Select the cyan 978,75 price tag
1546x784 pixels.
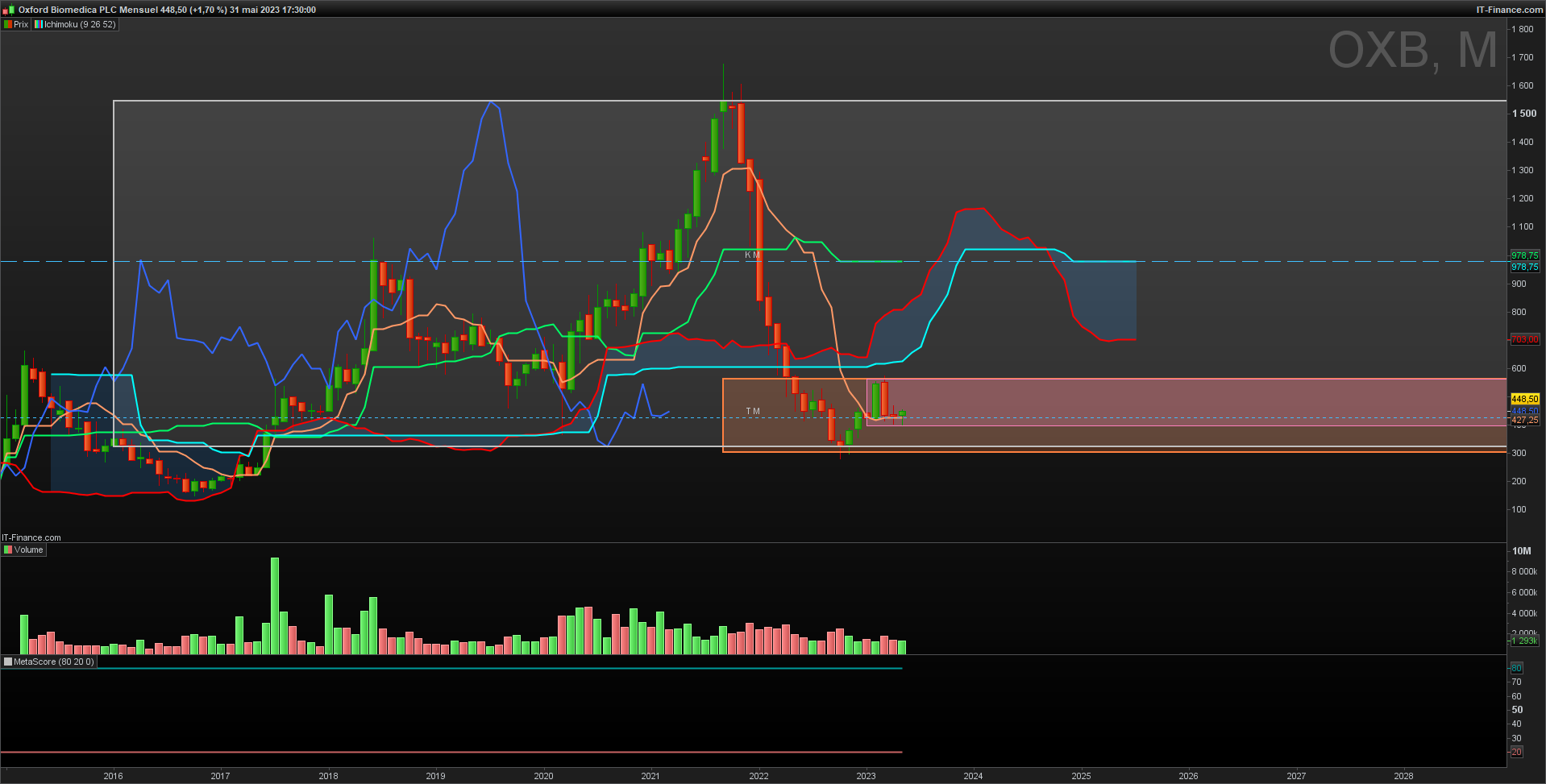click(x=1525, y=267)
